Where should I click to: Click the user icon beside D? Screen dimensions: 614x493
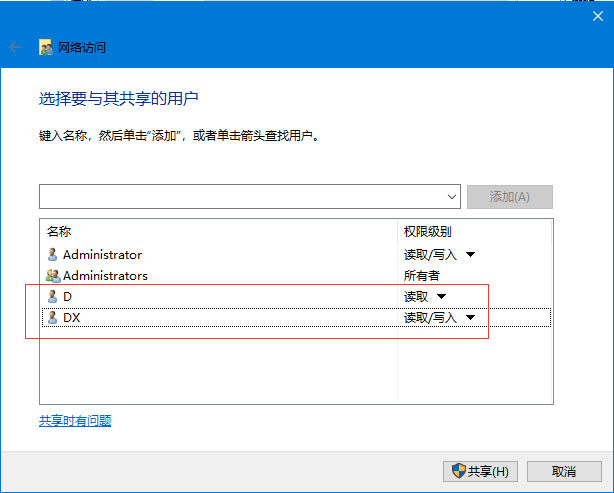(53, 297)
